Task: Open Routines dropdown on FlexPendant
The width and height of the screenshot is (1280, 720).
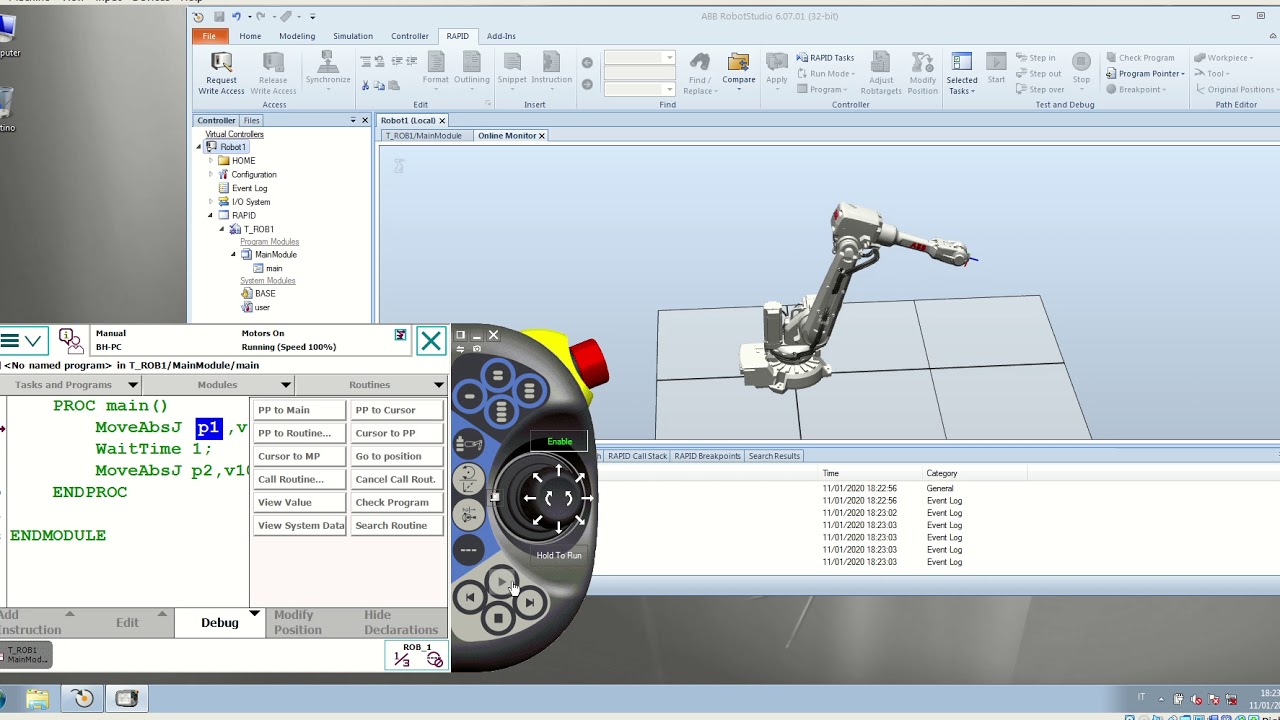Action: 371,385
